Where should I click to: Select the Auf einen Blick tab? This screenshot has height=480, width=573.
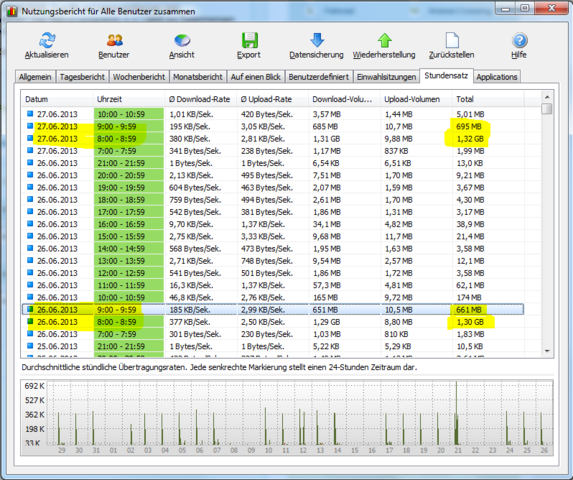pos(255,77)
